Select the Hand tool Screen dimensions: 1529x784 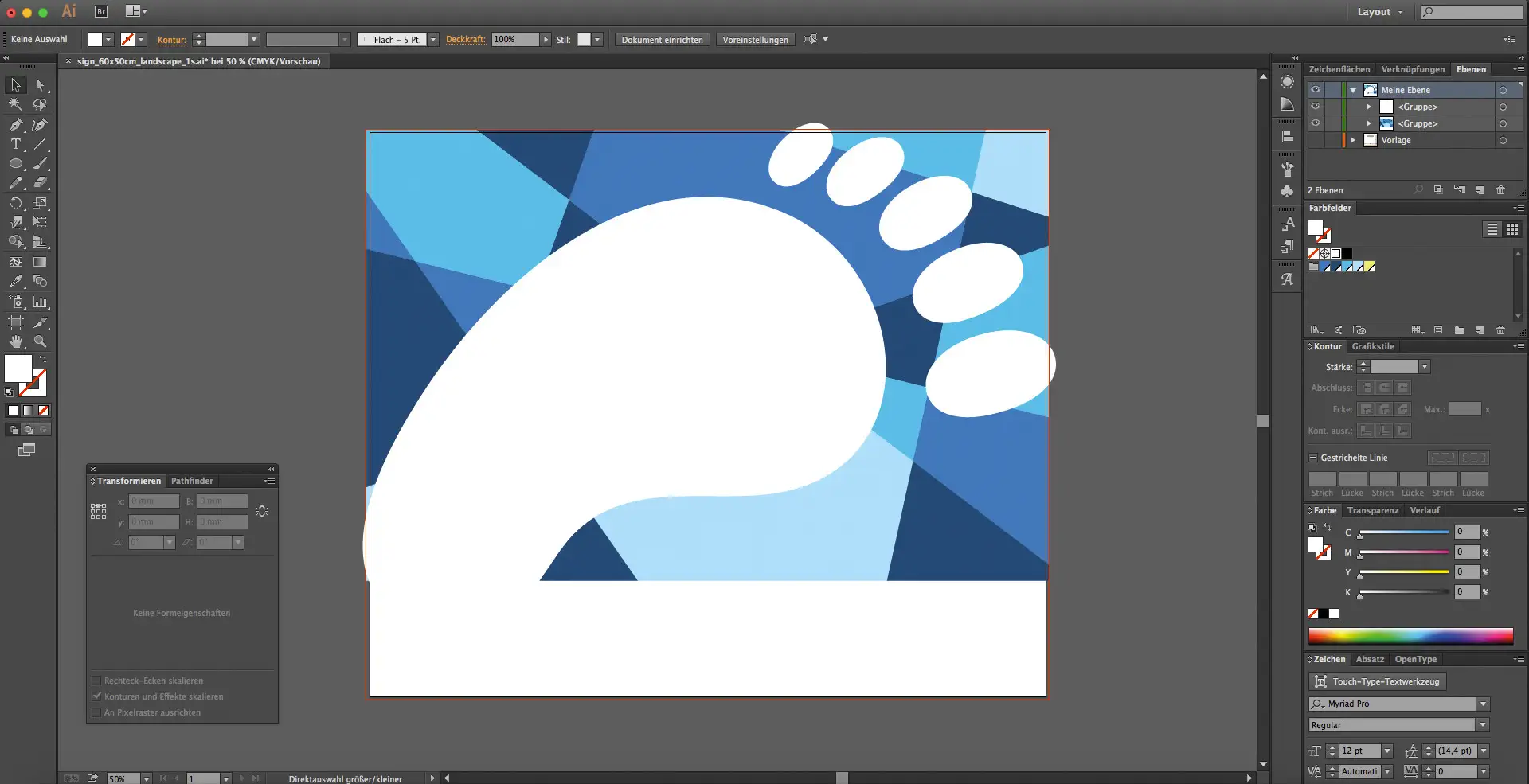pos(16,341)
